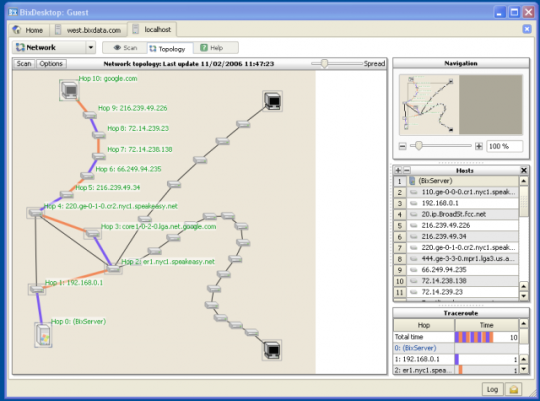Select the Total time traceroute row
This screenshot has height=401, width=540.
tap(456, 337)
